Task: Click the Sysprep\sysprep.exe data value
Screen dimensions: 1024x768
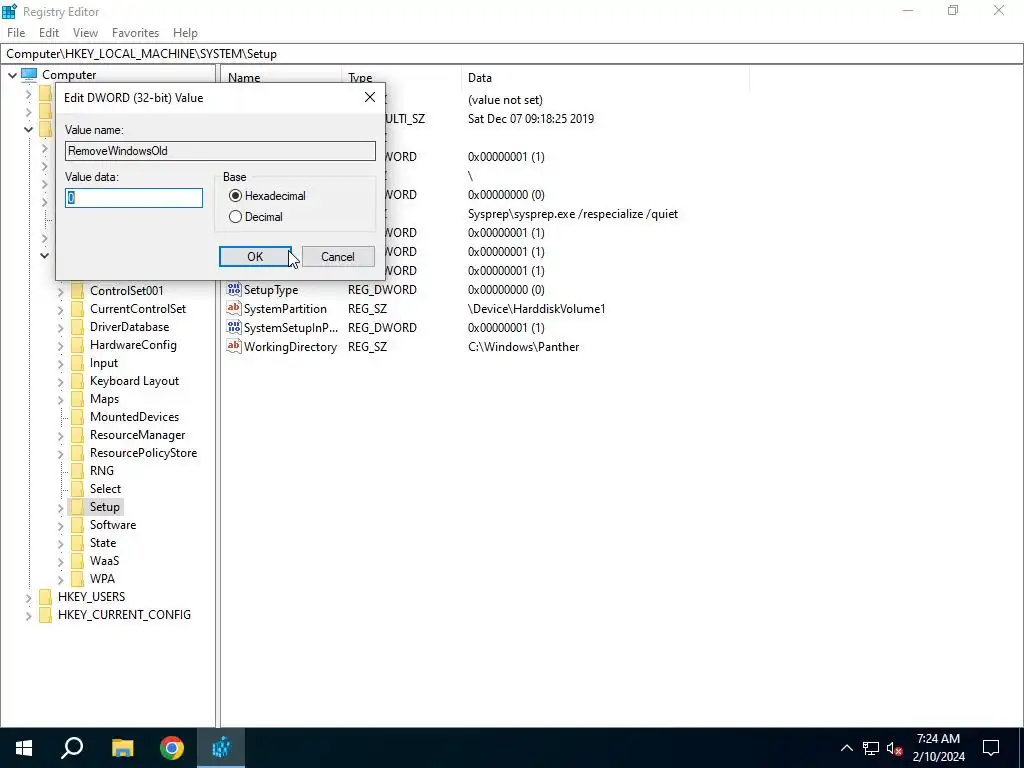Action: (x=573, y=214)
